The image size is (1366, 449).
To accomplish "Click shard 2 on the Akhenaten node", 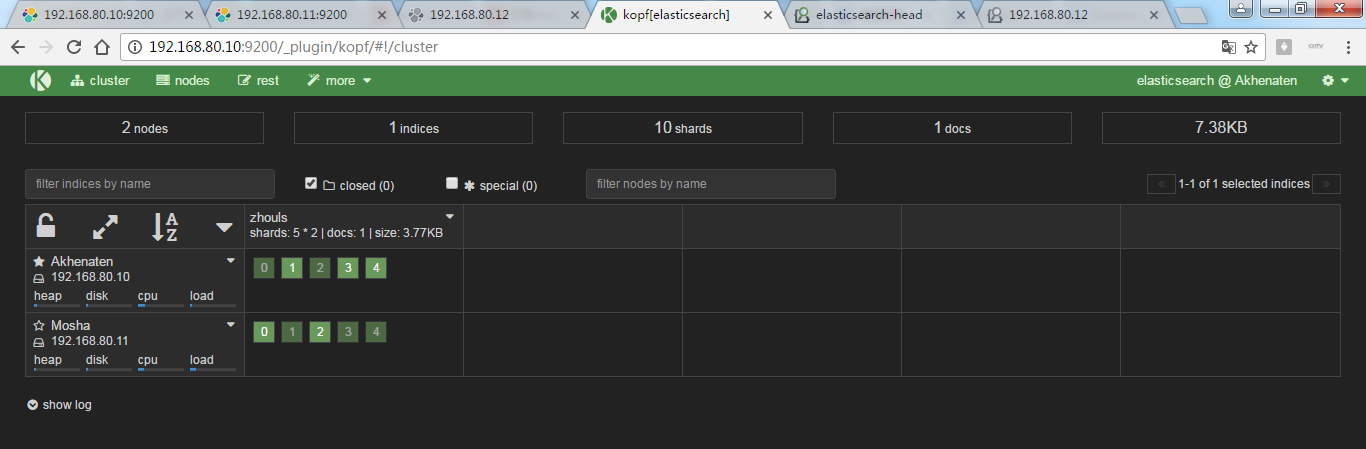I will [320, 268].
